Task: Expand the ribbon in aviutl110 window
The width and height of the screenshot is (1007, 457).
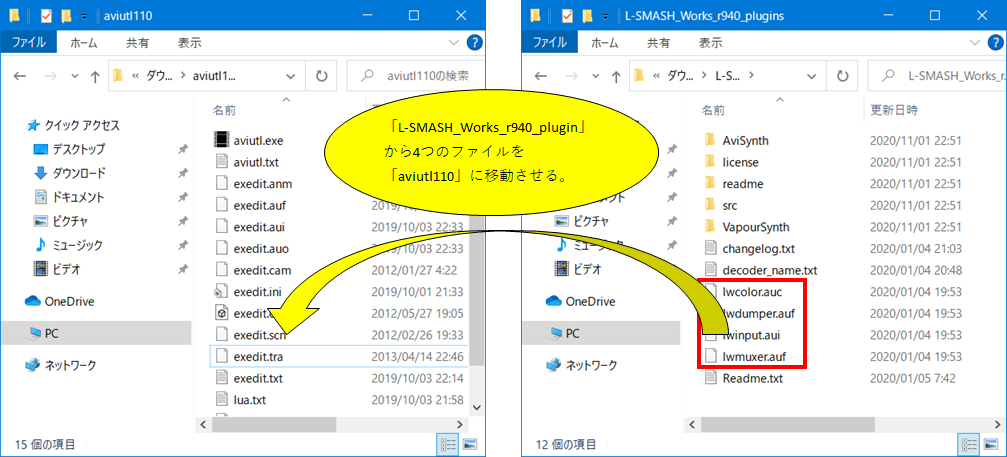Action: tap(455, 43)
